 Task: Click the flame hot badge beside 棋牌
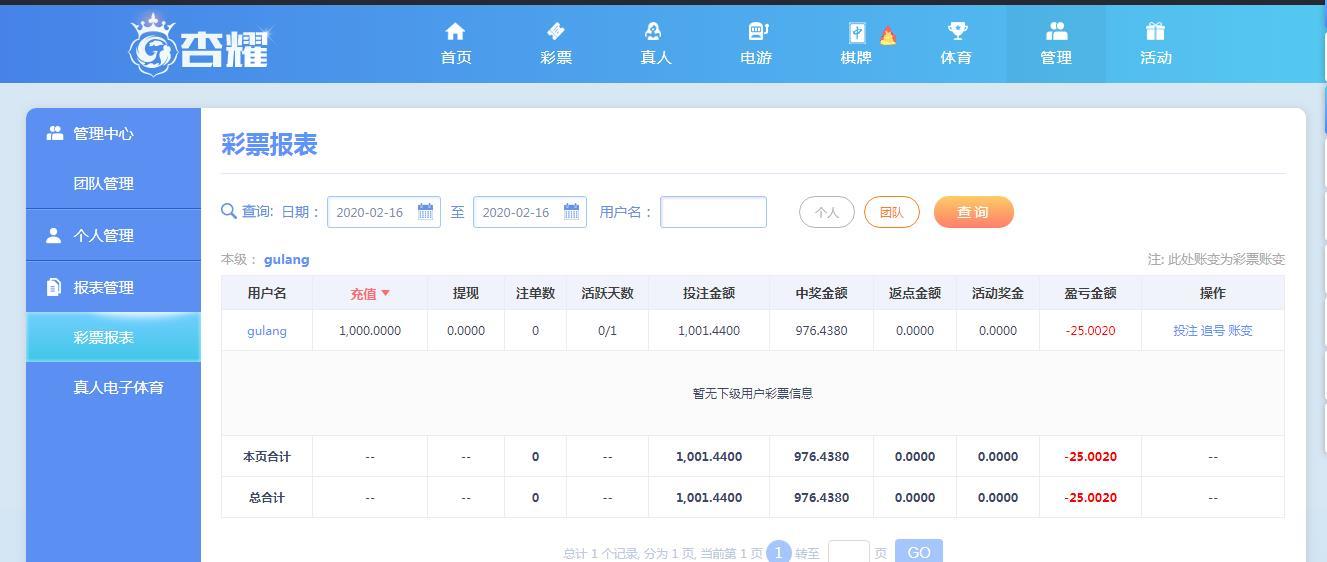tap(887, 35)
